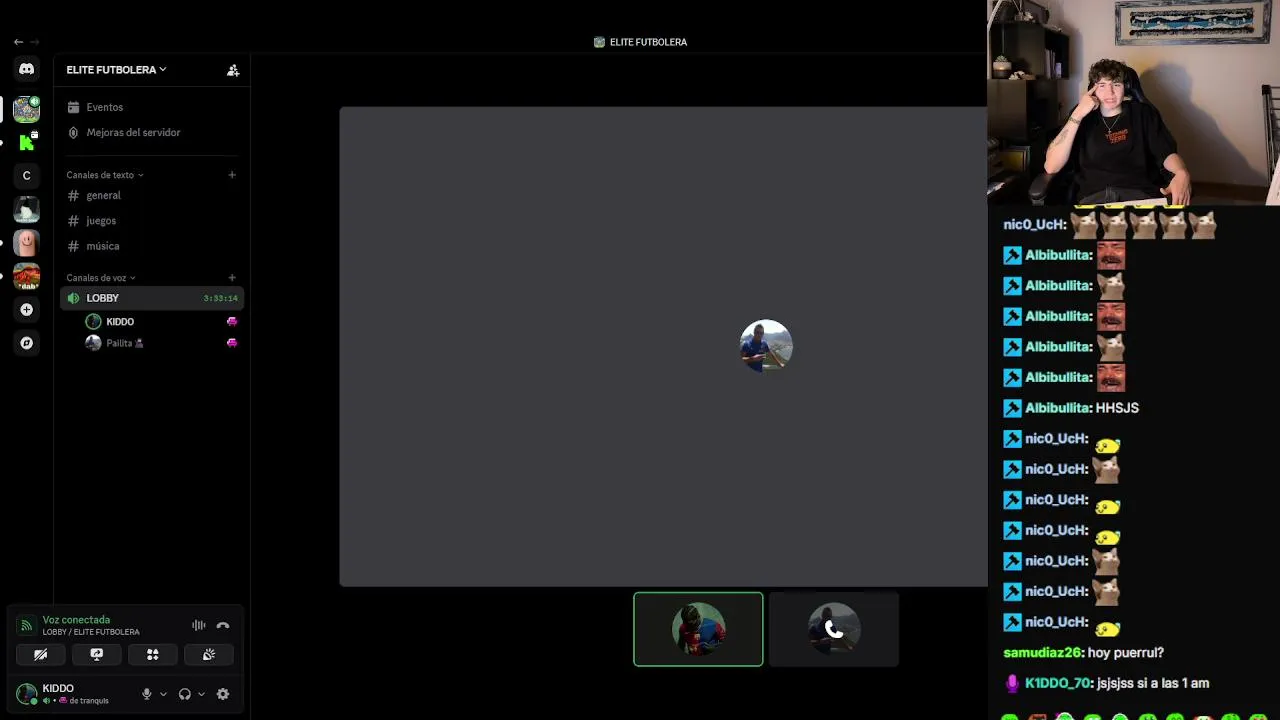Viewport: 1280px width, 720px height.
Task: Add a text channel with the plus icon
Action: tap(232, 175)
